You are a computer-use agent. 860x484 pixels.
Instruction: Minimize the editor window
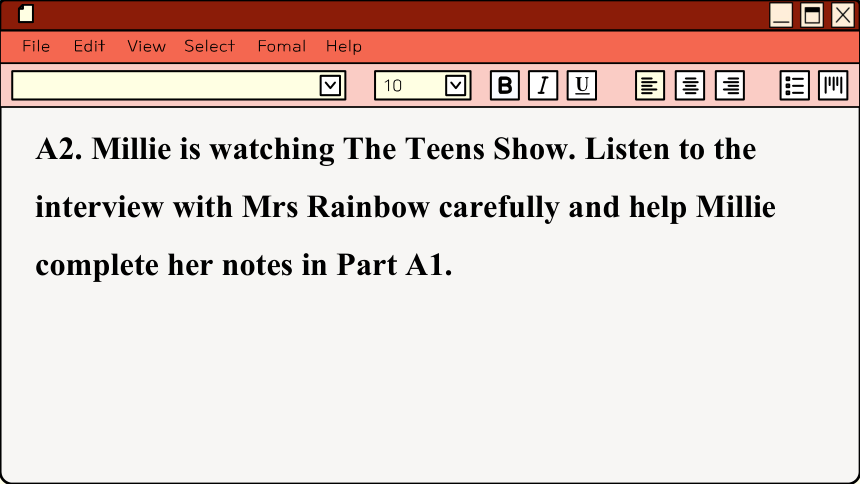(781, 15)
